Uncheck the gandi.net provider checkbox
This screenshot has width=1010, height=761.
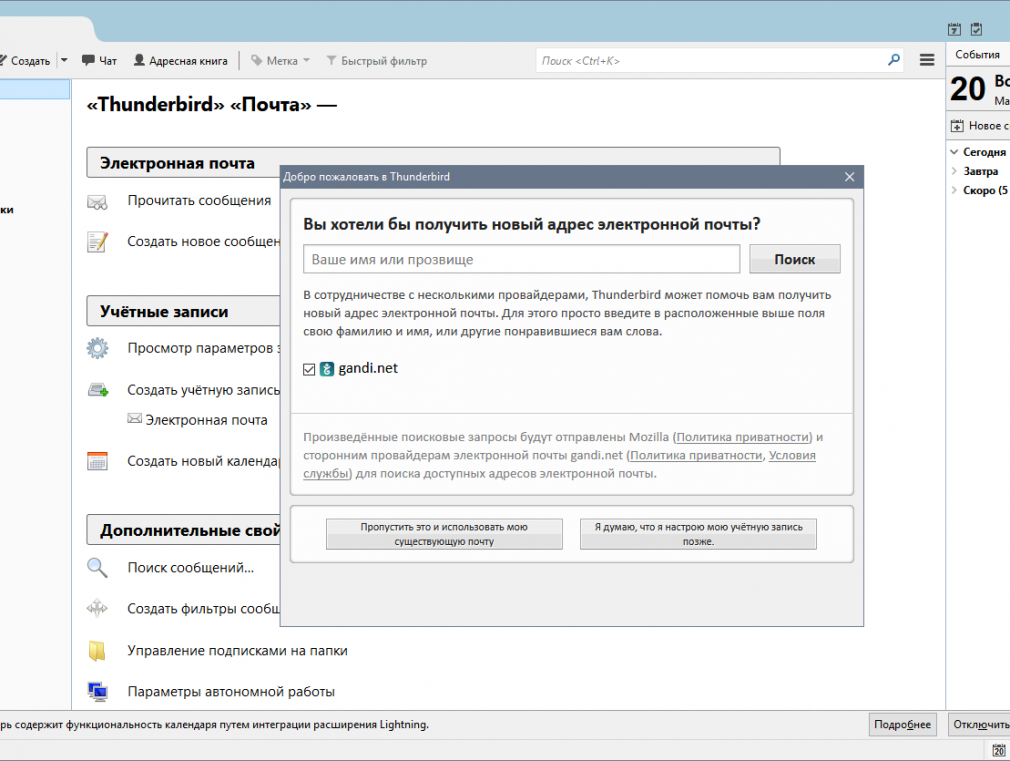tap(309, 369)
